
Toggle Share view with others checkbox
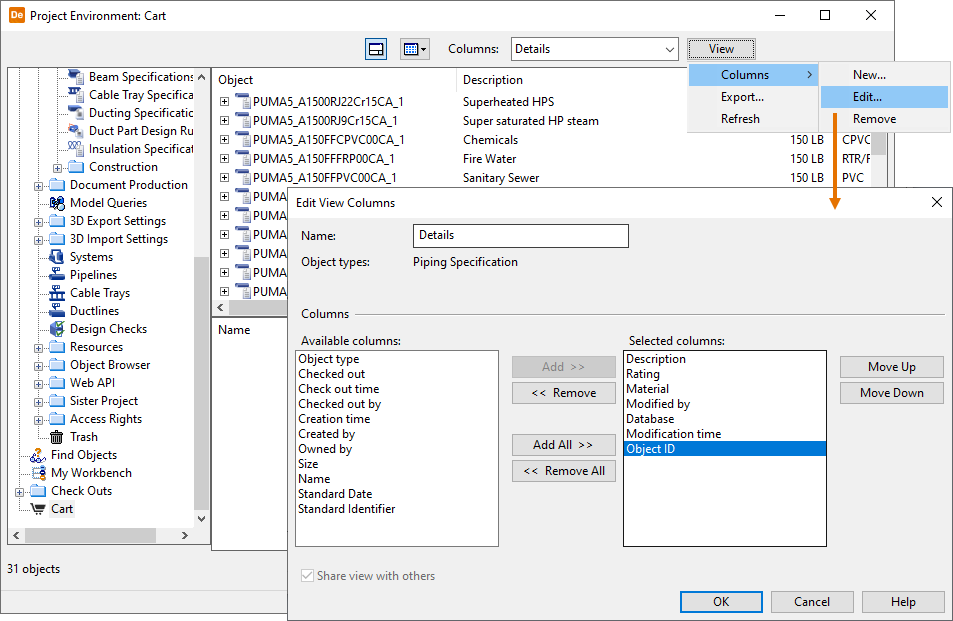[x=307, y=576]
